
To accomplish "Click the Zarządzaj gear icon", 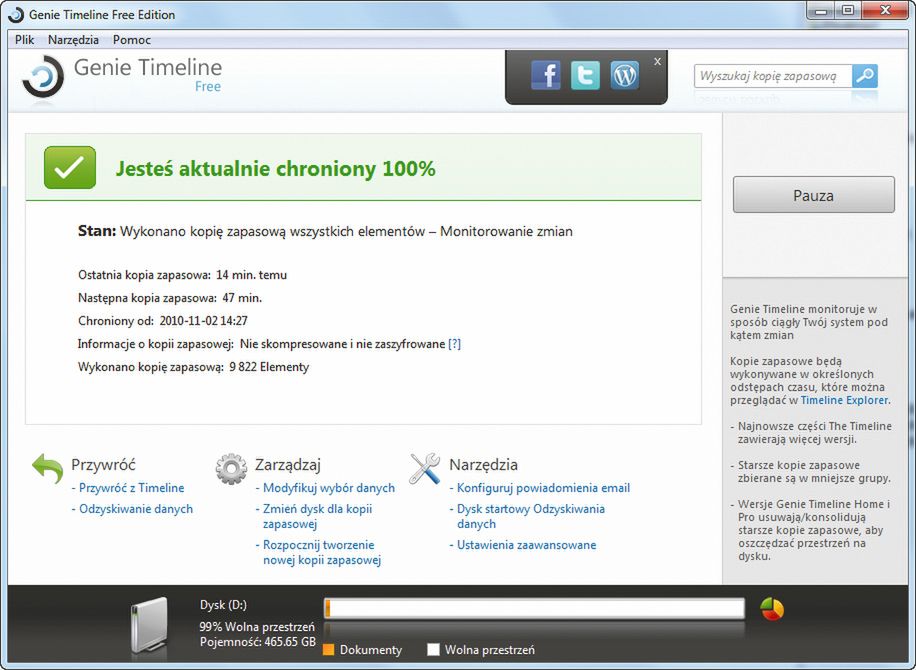I will pos(231,468).
